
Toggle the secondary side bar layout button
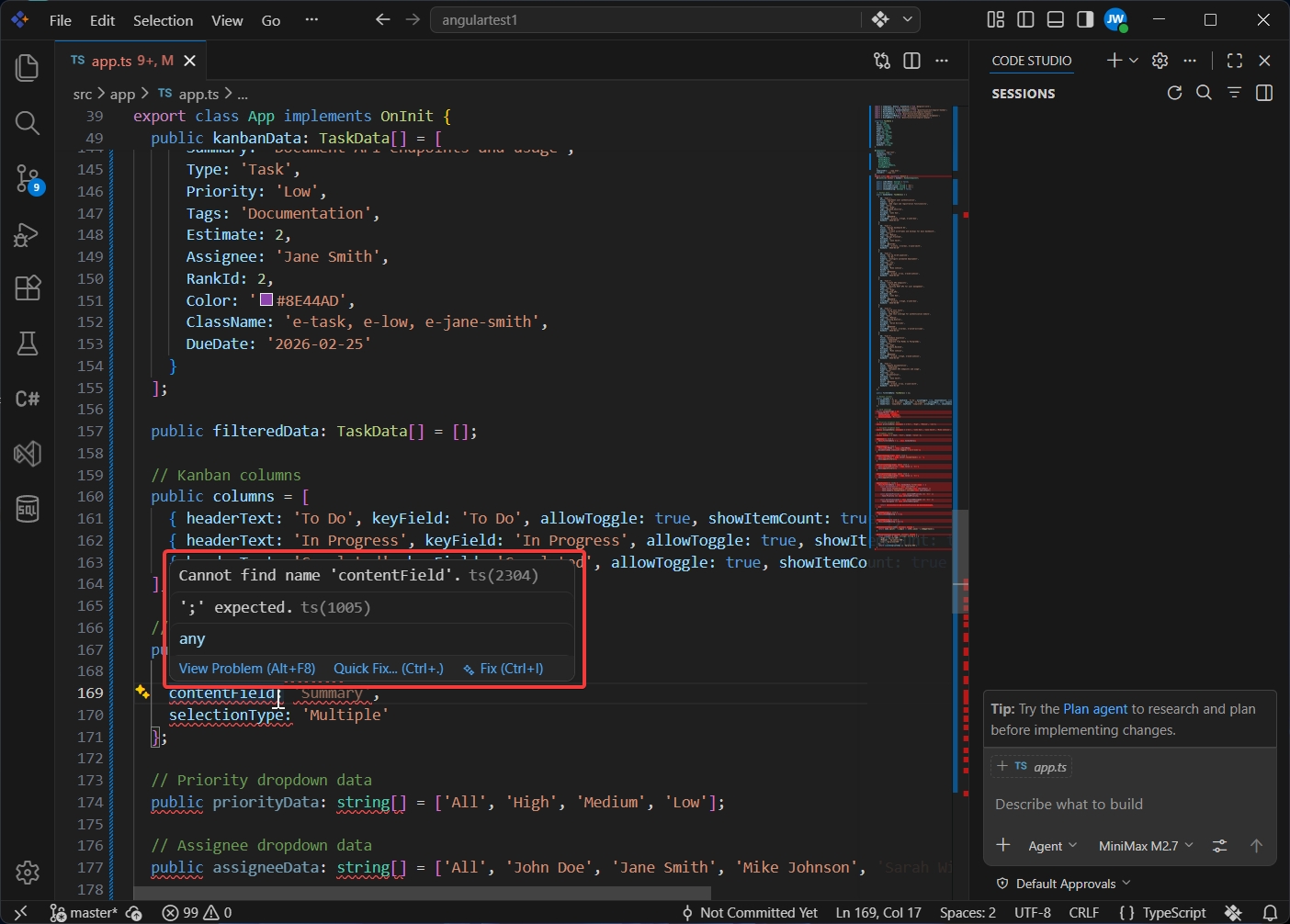click(x=1085, y=19)
